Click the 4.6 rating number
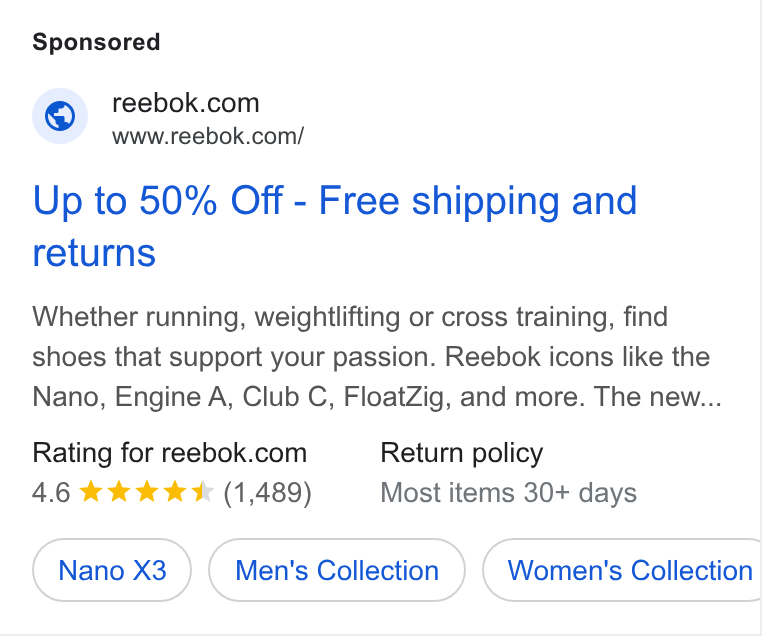Viewport: 762px width, 636px height. [51, 493]
